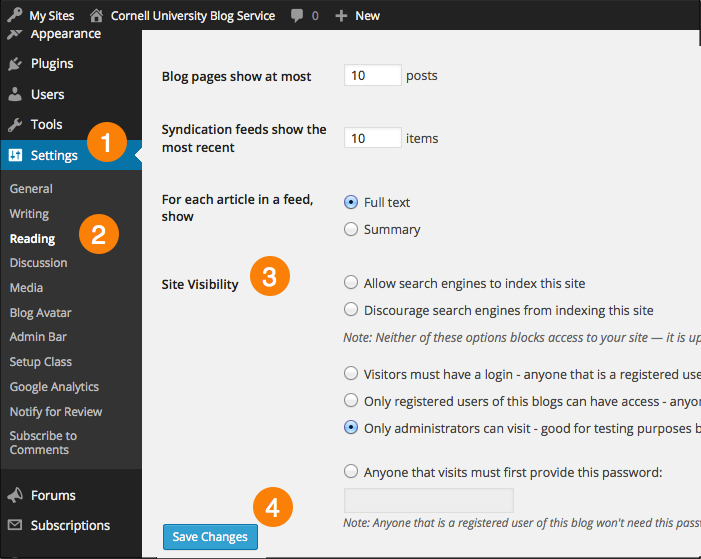Click the Plugins plug icon
The height and width of the screenshot is (559, 701).
point(15,64)
